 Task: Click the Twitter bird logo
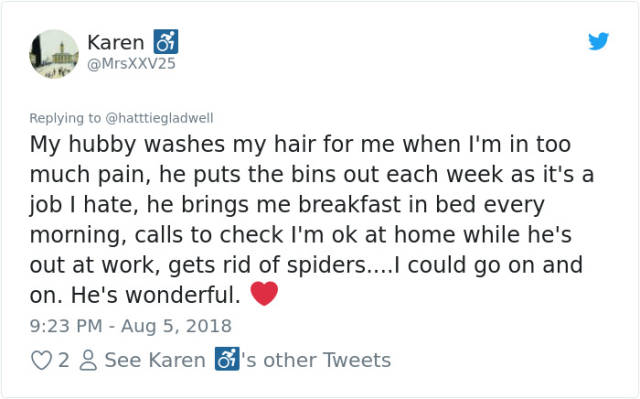[598, 41]
